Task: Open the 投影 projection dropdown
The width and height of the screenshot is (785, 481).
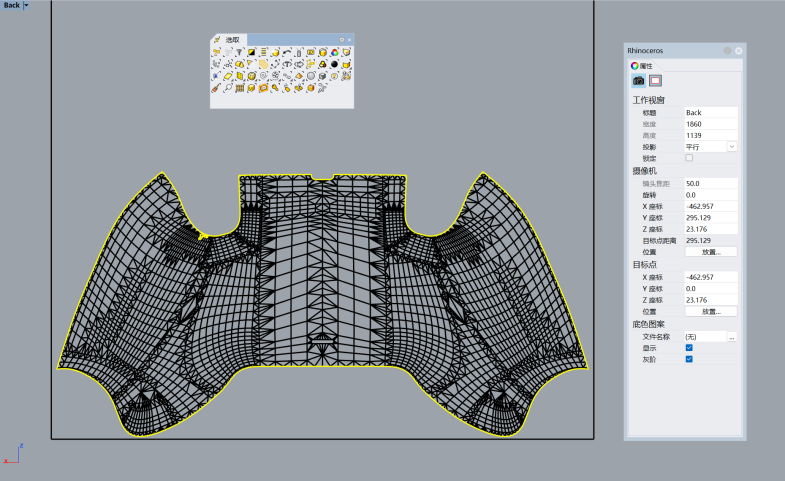Action: click(731, 146)
